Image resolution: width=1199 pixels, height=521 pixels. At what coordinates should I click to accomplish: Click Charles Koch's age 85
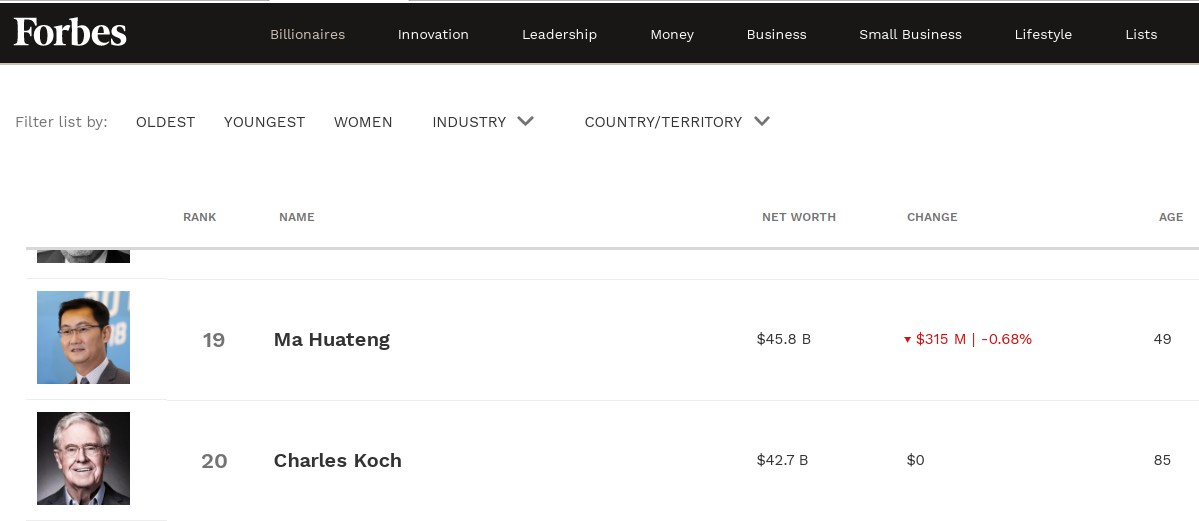(1162, 460)
